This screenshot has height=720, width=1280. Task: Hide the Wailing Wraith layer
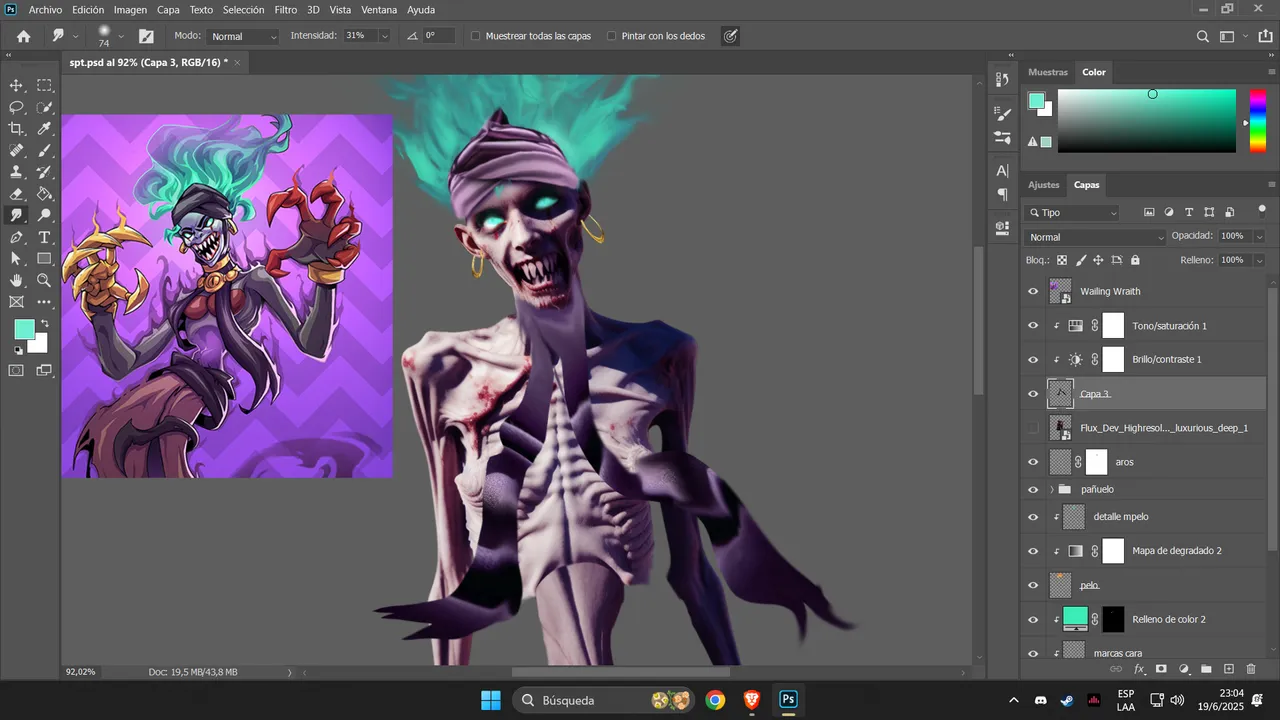pos(1034,292)
